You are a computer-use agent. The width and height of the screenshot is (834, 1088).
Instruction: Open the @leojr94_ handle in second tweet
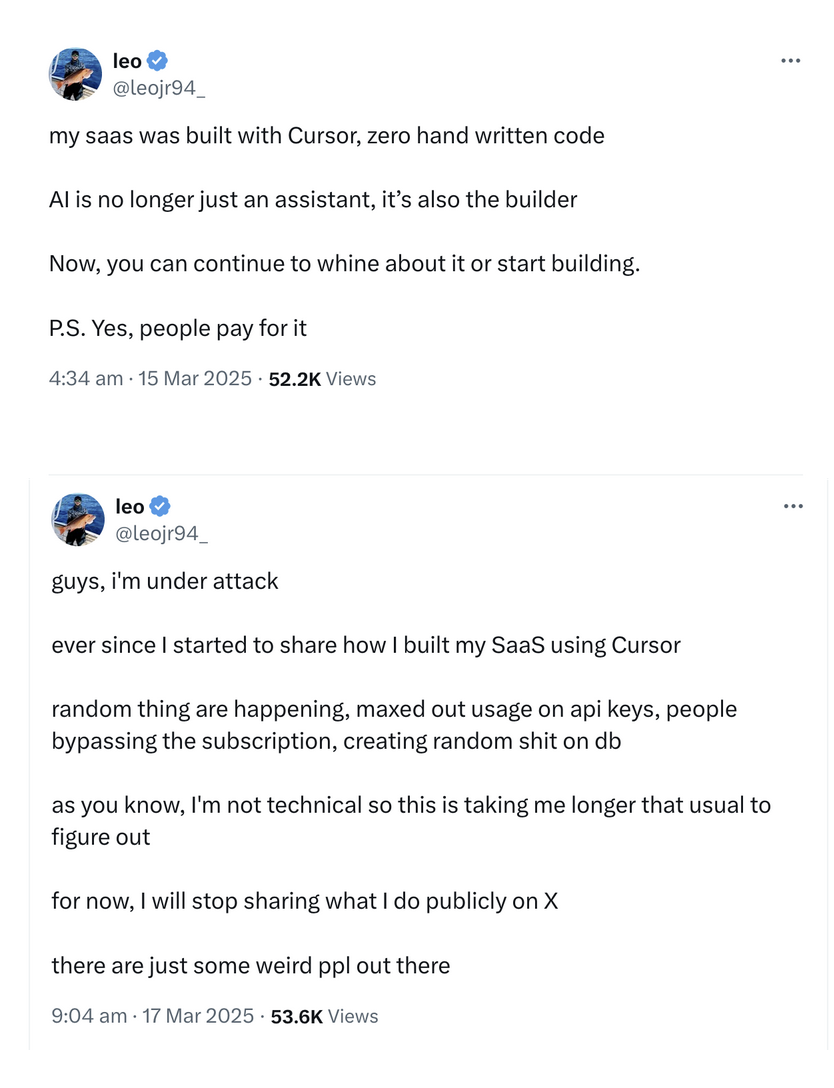click(162, 534)
